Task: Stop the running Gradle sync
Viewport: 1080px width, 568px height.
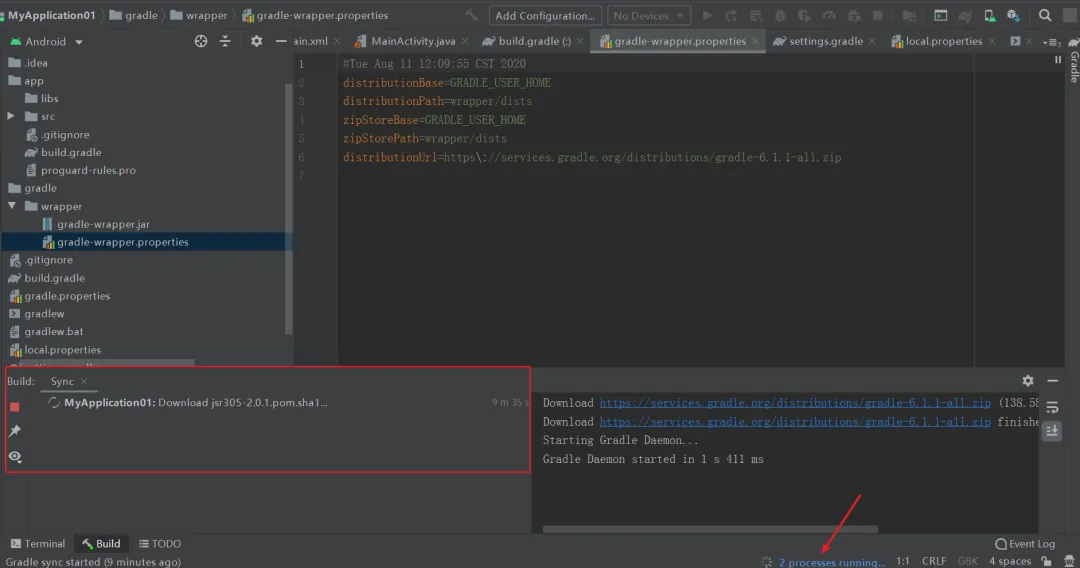Action: coord(14,407)
